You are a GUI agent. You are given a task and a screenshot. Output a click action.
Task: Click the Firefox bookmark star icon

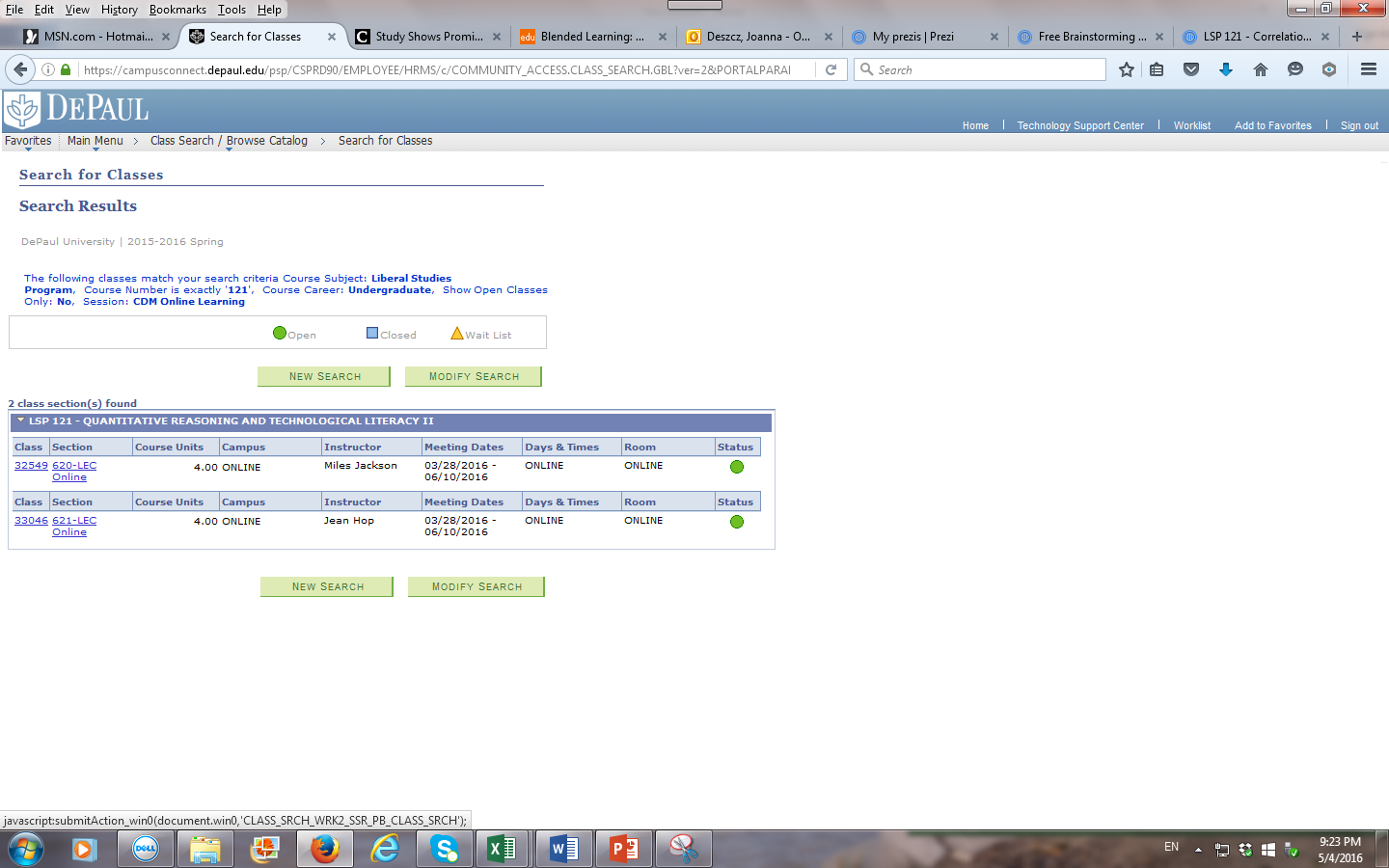point(1126,69)
